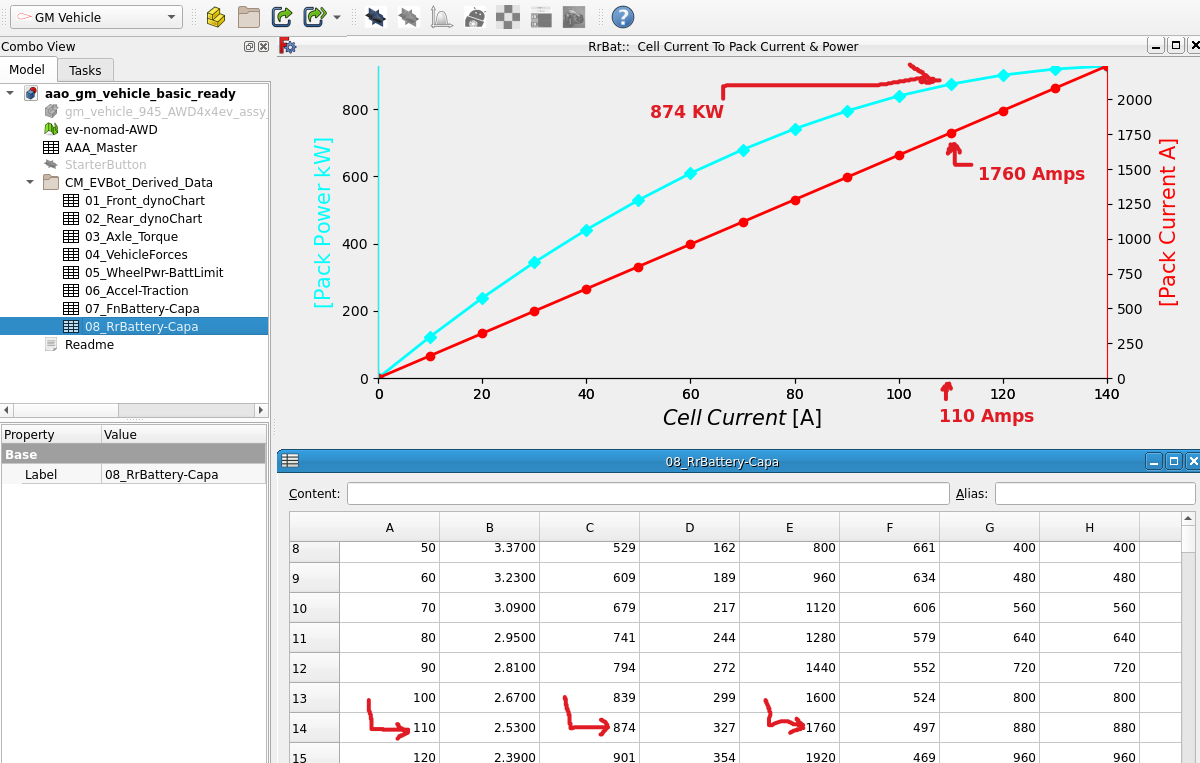Collapse the CM_EVBot_Derived_Data folder
The height and width of the screenshot is (763, 1200).
30,183
